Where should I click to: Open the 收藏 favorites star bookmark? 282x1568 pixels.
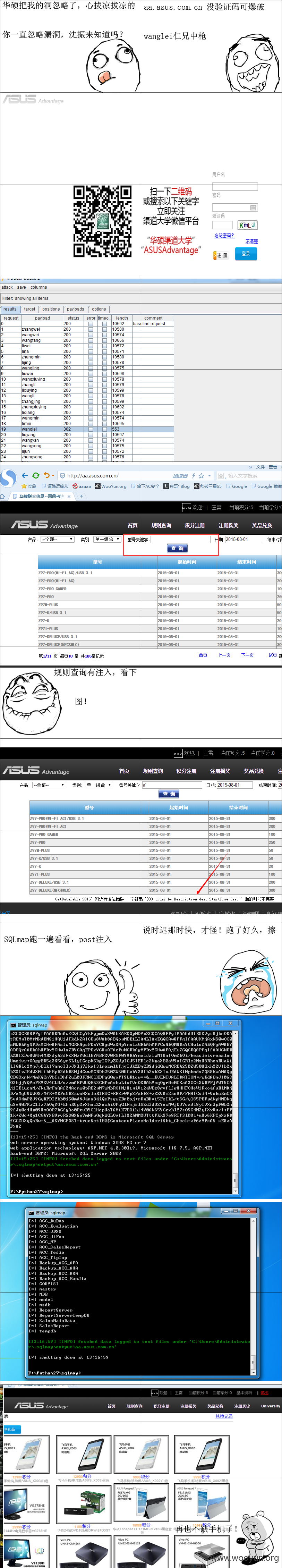pos(29,486)
